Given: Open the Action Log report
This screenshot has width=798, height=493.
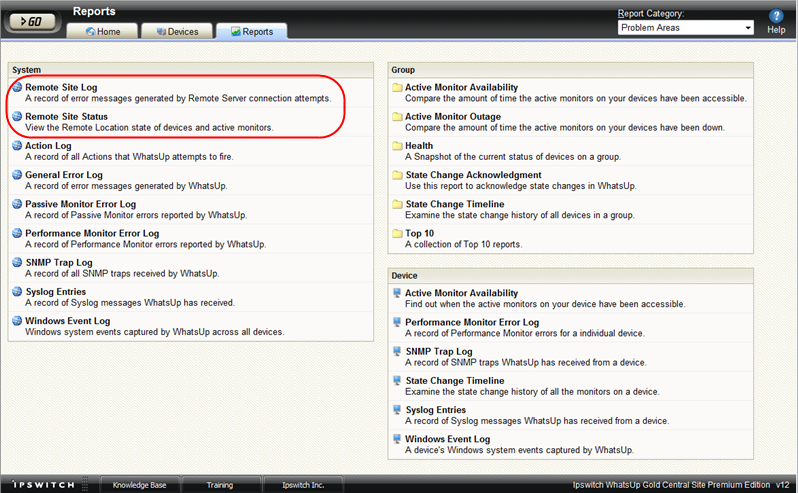Looking at the screenshot, I should point(48,146).
